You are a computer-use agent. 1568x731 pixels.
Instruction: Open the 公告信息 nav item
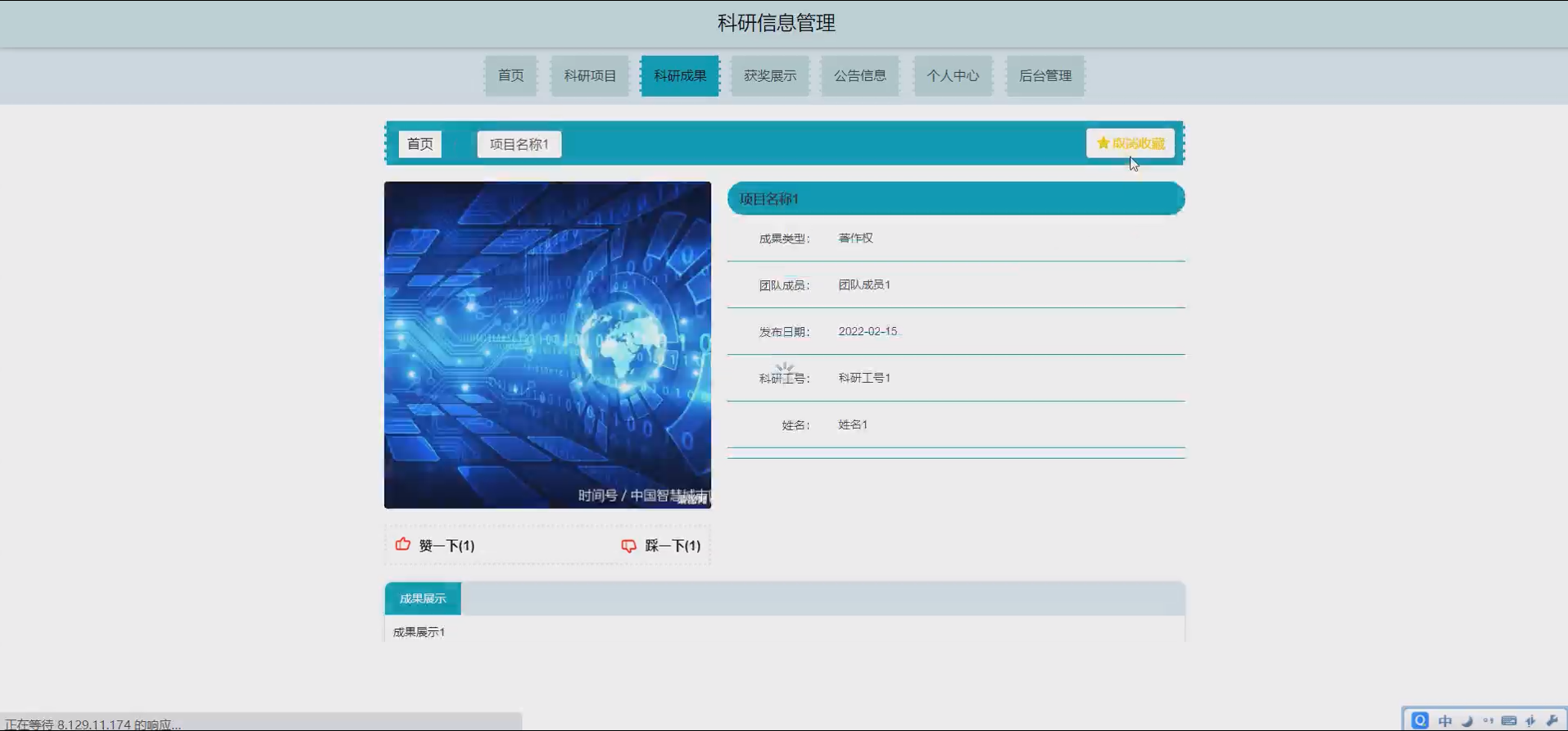[x=860, y=75]
